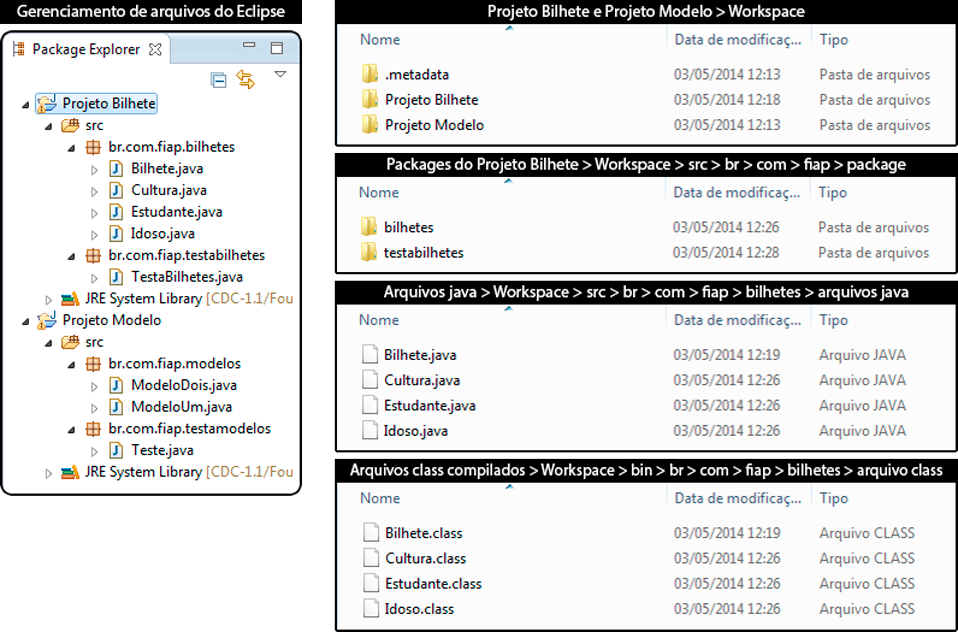Expand JRE System Library under Projeto Modelo
Viewport: 958px width, 632px height.
47,471
